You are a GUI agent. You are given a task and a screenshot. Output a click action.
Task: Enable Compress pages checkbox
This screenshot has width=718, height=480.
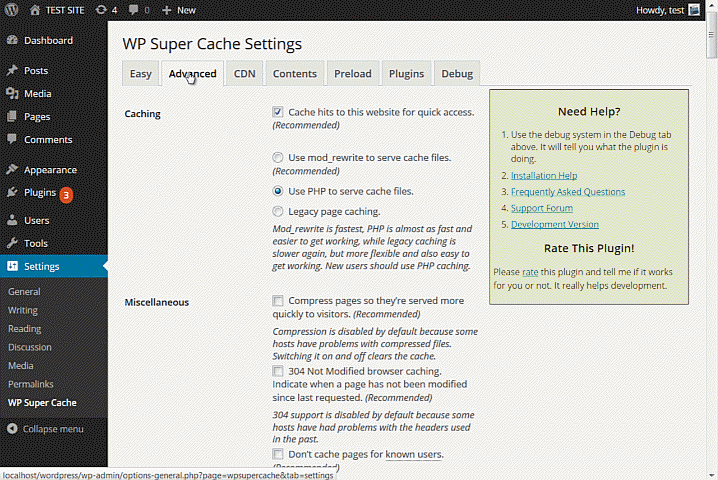(x=277, y=300)
